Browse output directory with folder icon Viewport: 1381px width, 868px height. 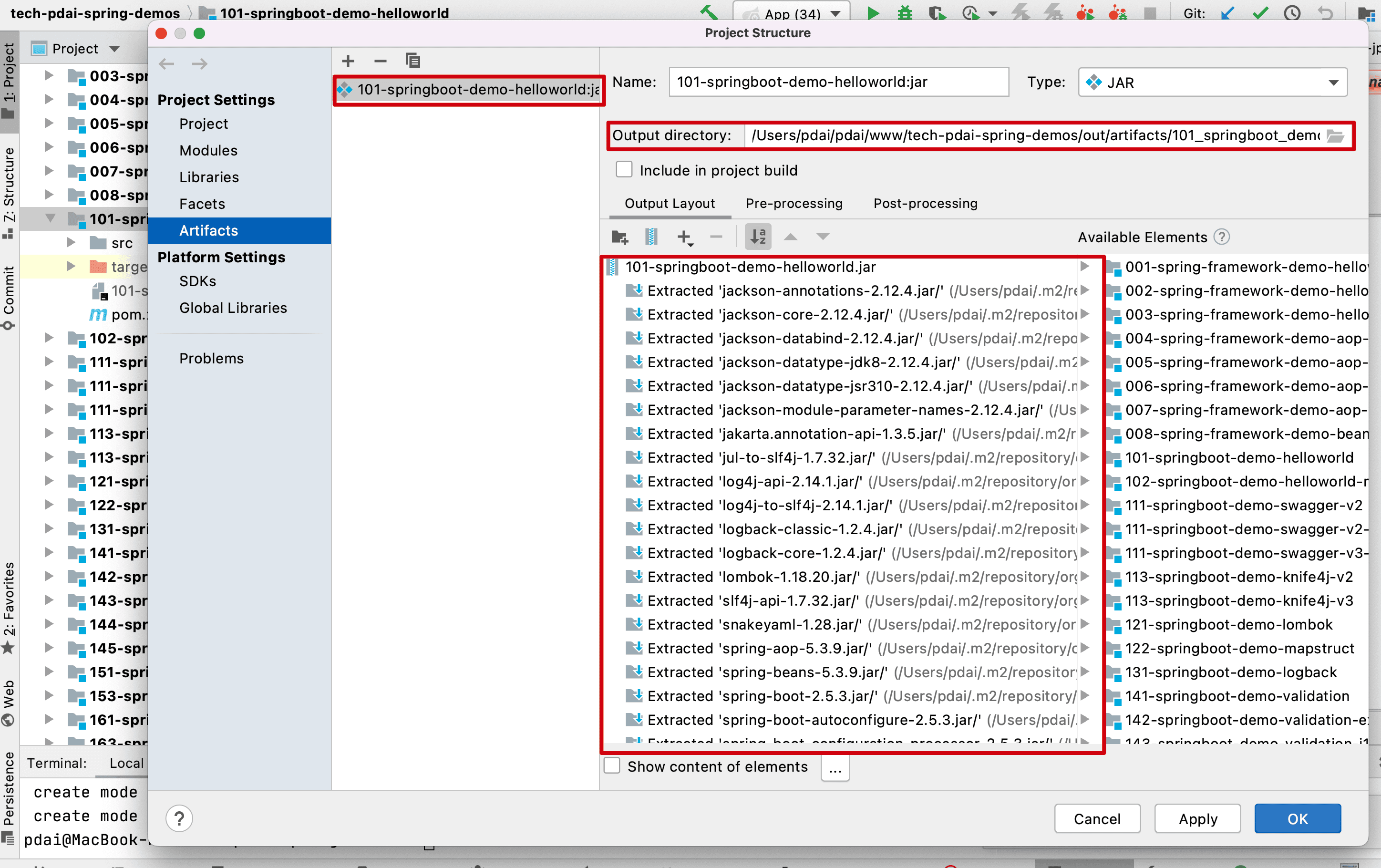coord(1335,136)
